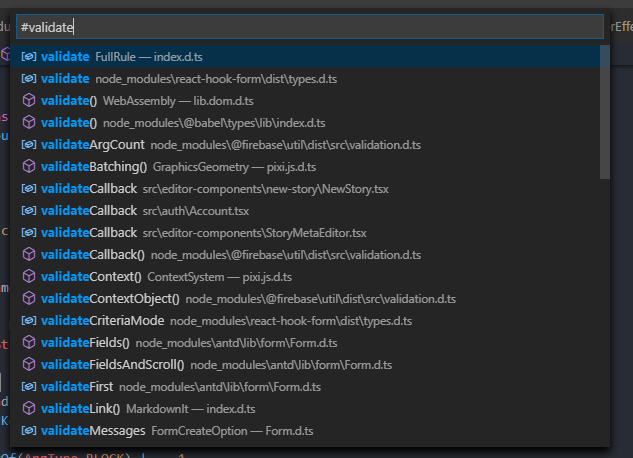Click the method cube icon beside WebAssembly validate()
The height and width of the screenshot is (458, 633).
[29, 100]
